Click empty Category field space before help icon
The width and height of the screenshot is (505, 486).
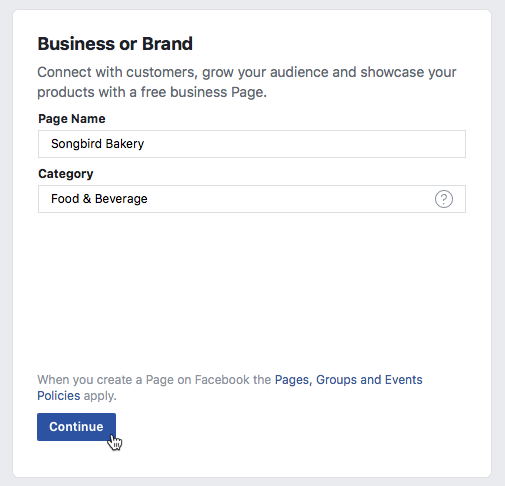pos(290,199)
